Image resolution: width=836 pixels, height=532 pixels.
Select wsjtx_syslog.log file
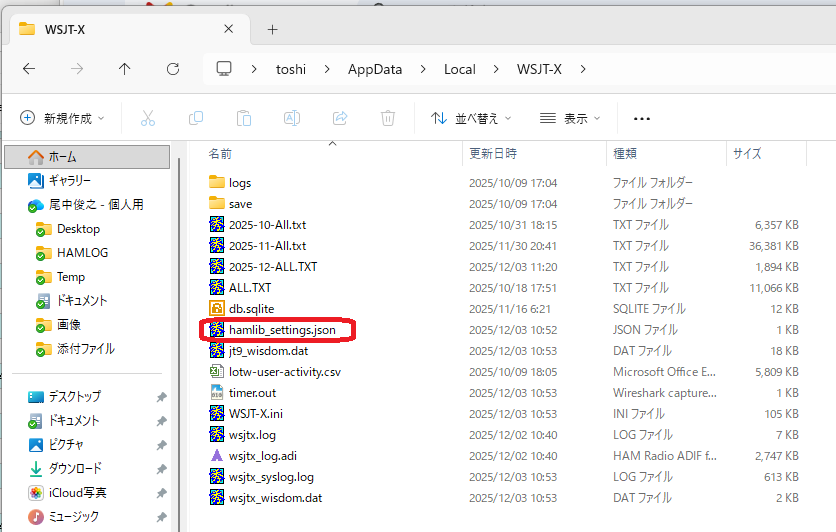271,477
